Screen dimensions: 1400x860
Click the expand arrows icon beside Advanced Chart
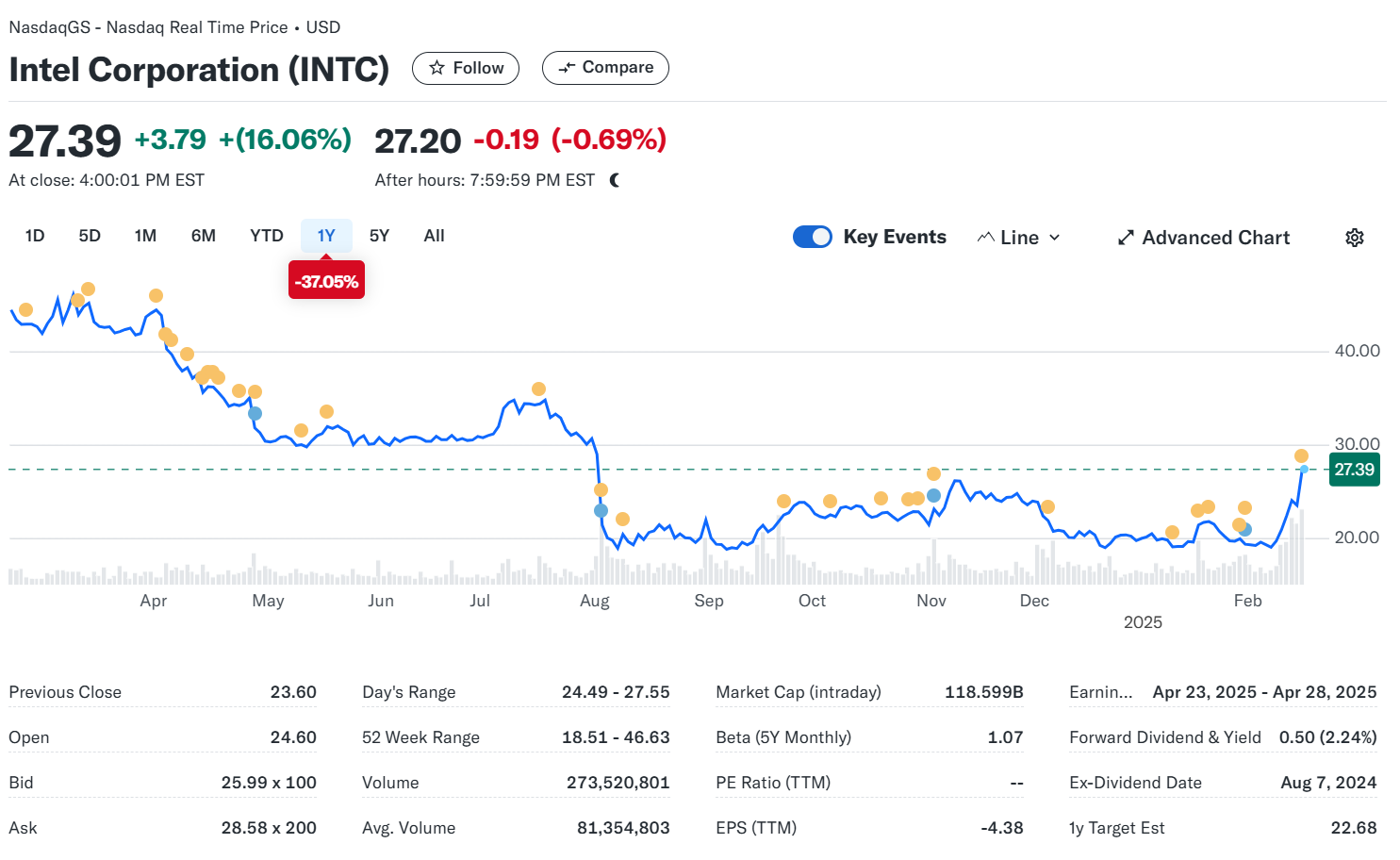coord(1126,238)
